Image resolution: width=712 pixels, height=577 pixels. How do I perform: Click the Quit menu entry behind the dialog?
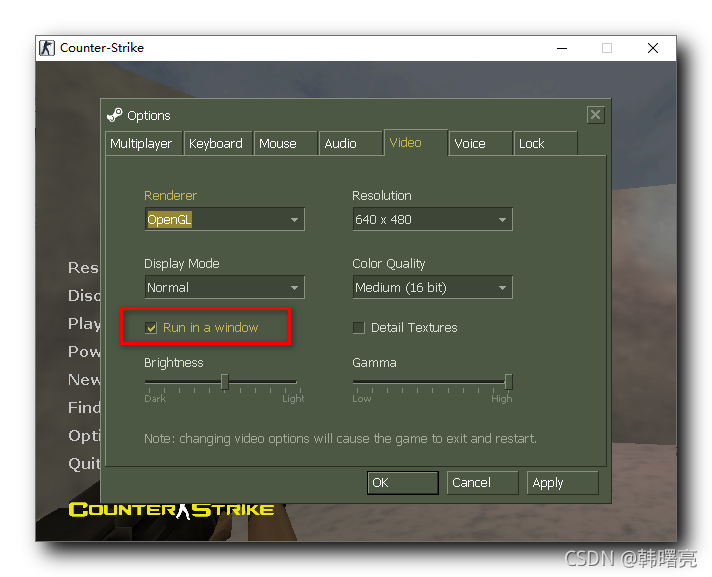pos(84,464)
